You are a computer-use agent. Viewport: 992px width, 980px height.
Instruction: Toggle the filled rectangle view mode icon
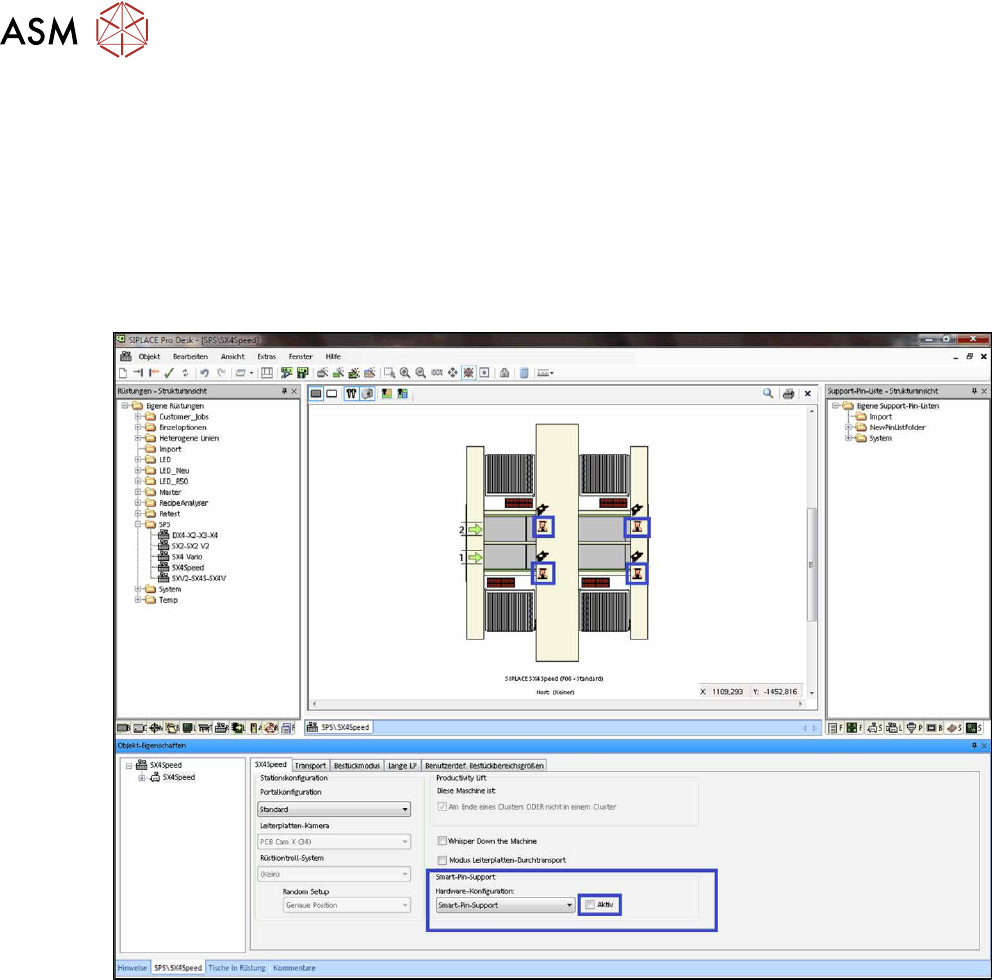pyautogui.click(x=316, y=394)
